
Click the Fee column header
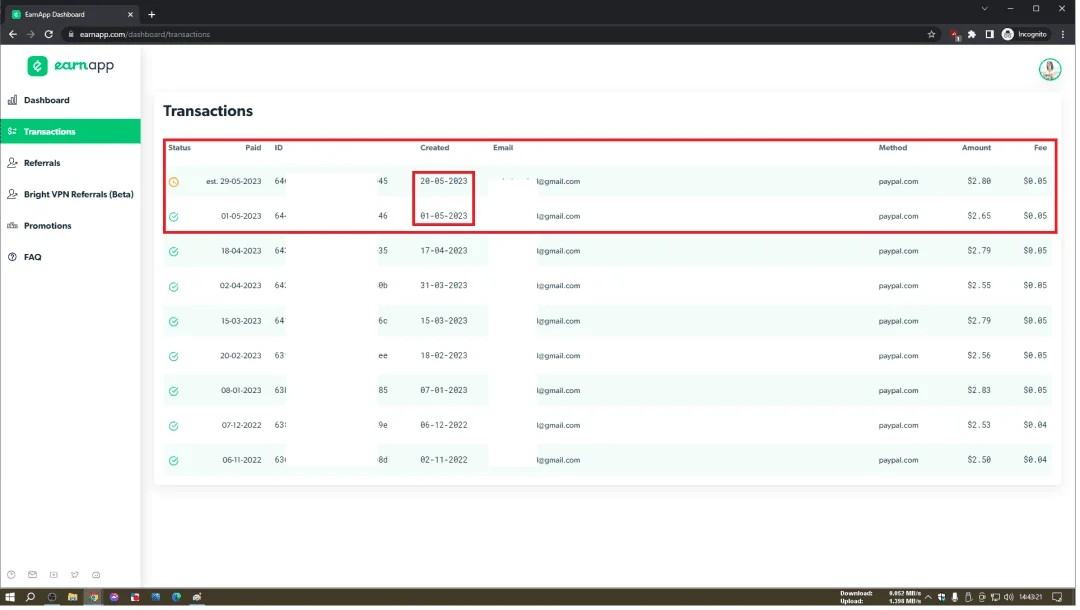1043,148
